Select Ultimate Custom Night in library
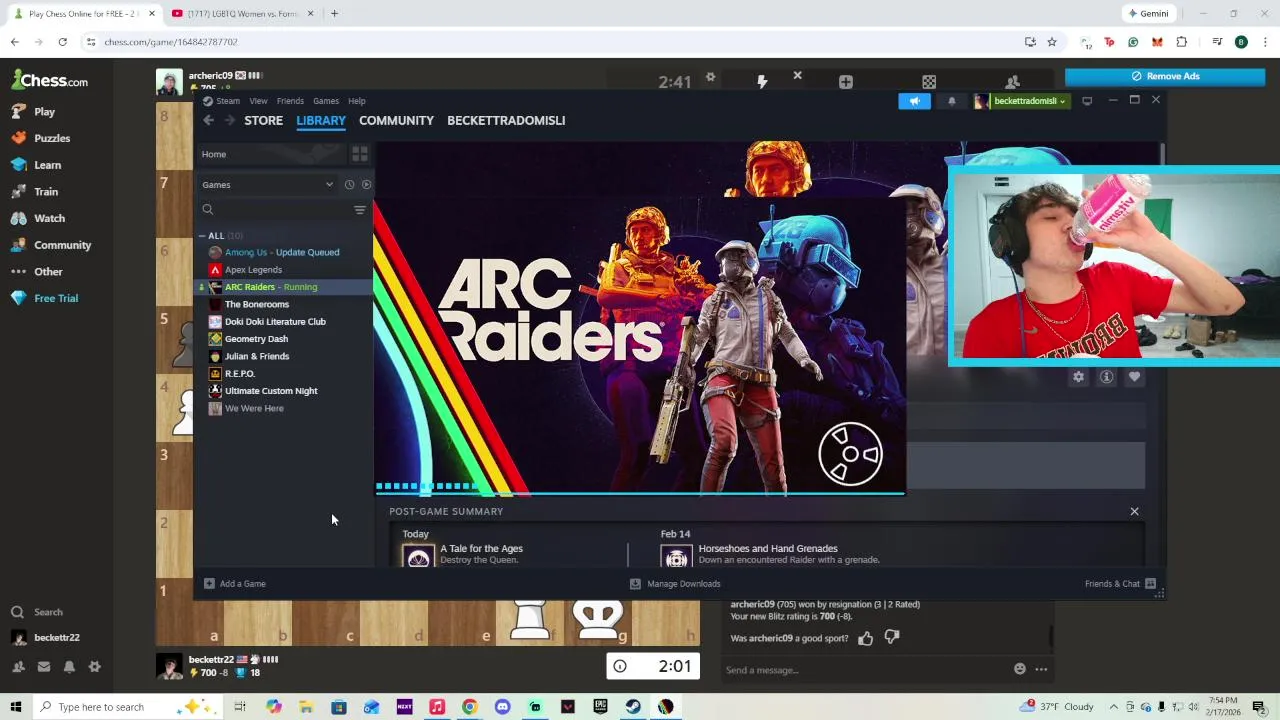Viewport: 1280px width, 720px height. point(271,391)
